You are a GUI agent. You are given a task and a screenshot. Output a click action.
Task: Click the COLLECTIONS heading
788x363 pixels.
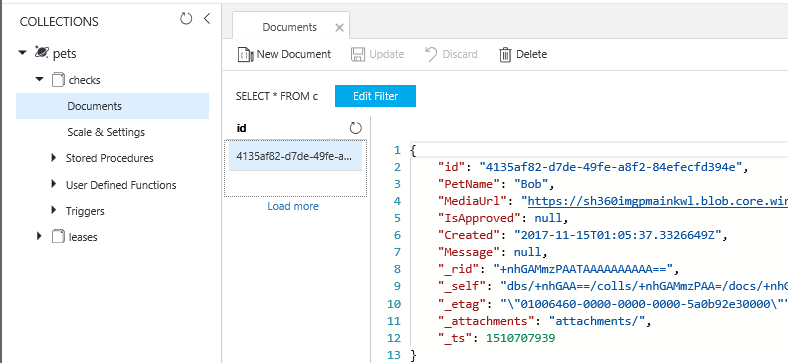pyautogui.click(x=59, y=22)
